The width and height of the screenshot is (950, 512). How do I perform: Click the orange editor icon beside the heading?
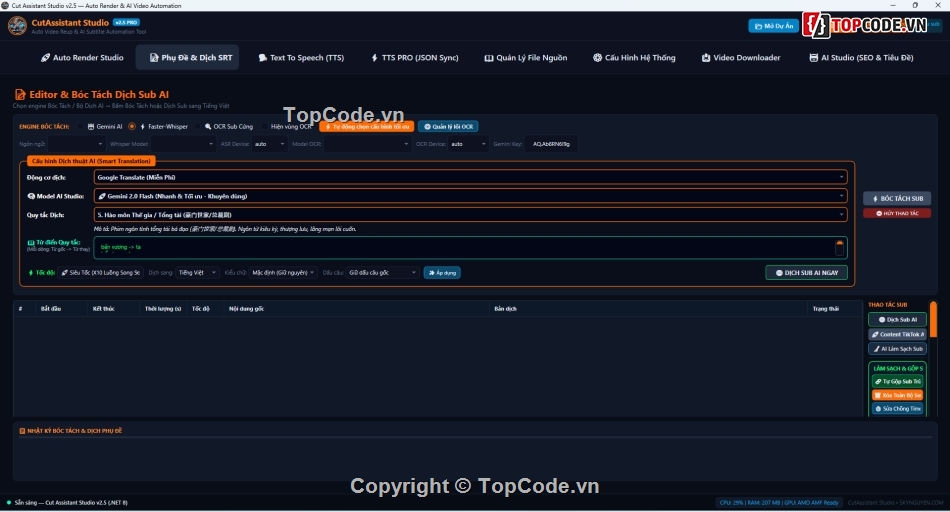click(20, 95)
